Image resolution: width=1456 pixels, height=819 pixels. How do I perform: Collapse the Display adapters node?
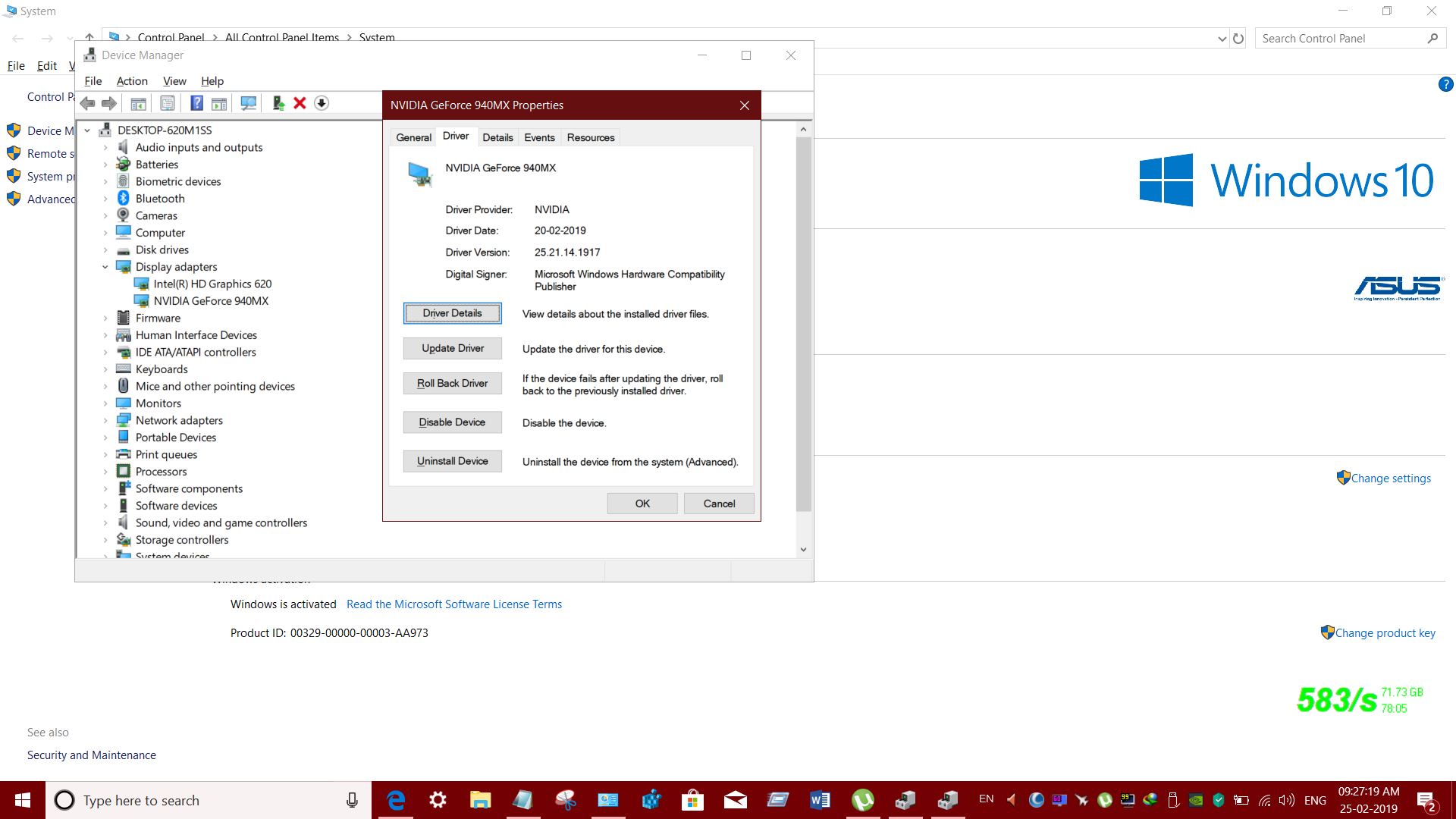point(105,267)
